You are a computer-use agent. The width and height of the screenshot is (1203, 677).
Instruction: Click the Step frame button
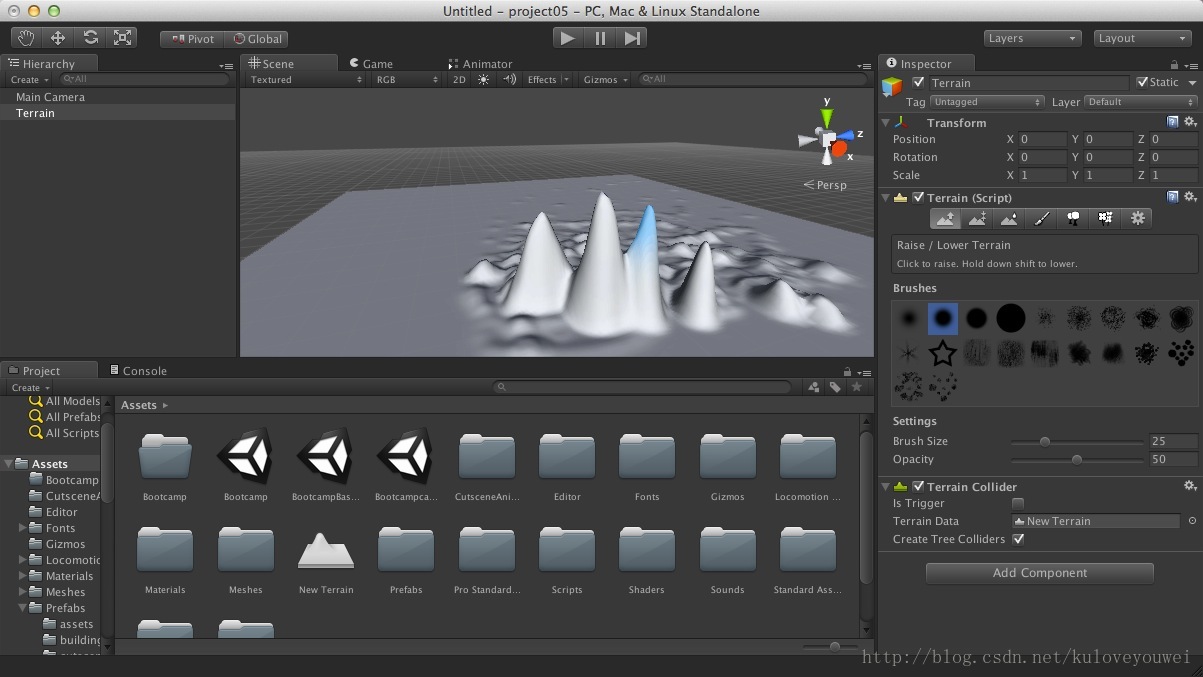pyautogui.click(x=632, y=38)
